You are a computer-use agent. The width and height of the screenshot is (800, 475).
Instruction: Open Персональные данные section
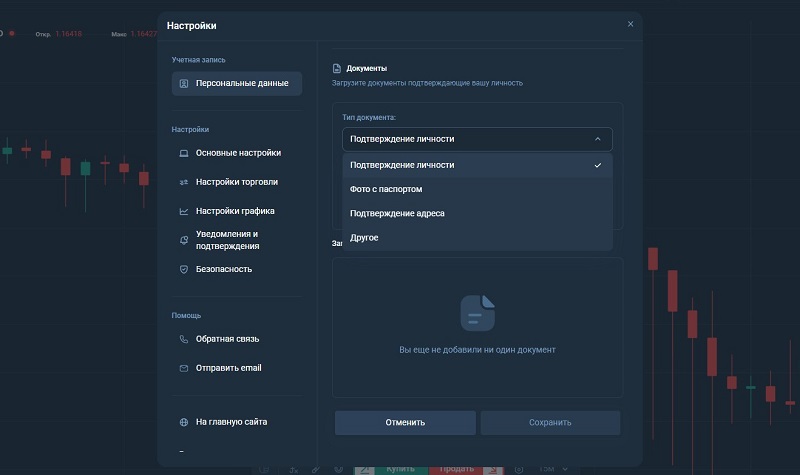[x=237, y=83]
